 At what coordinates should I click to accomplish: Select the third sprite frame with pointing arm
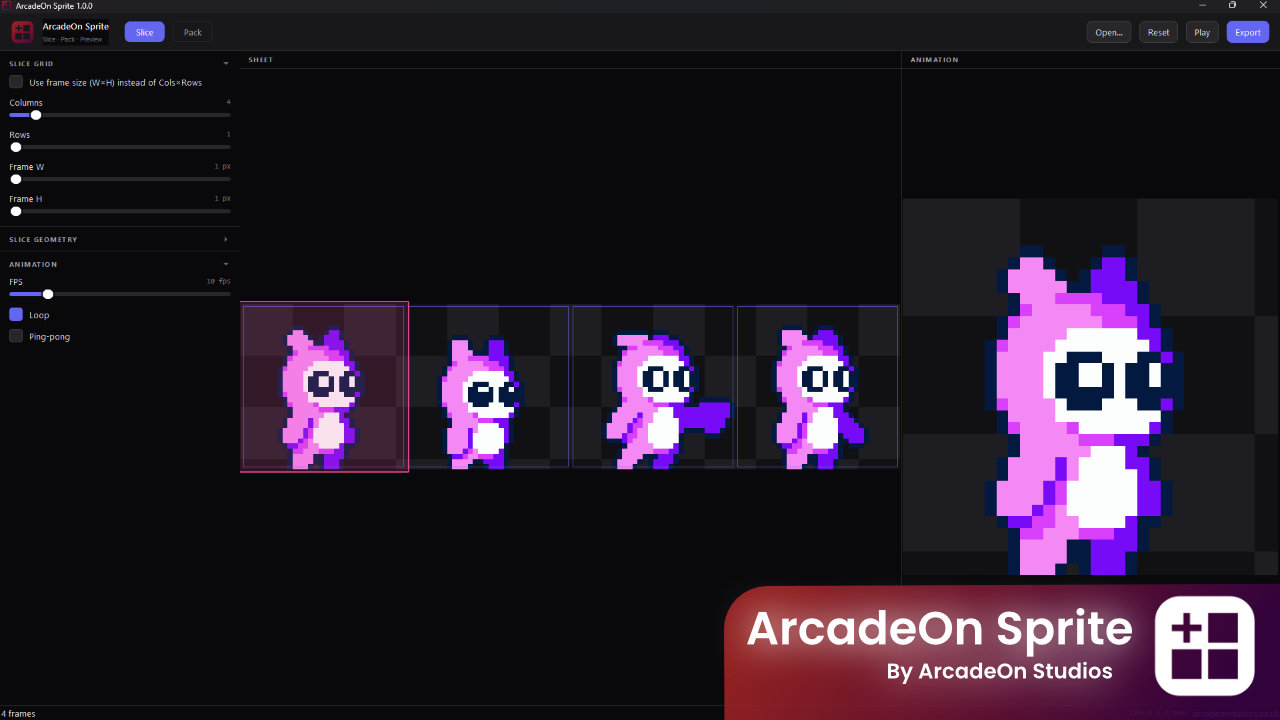pos(652,387)
